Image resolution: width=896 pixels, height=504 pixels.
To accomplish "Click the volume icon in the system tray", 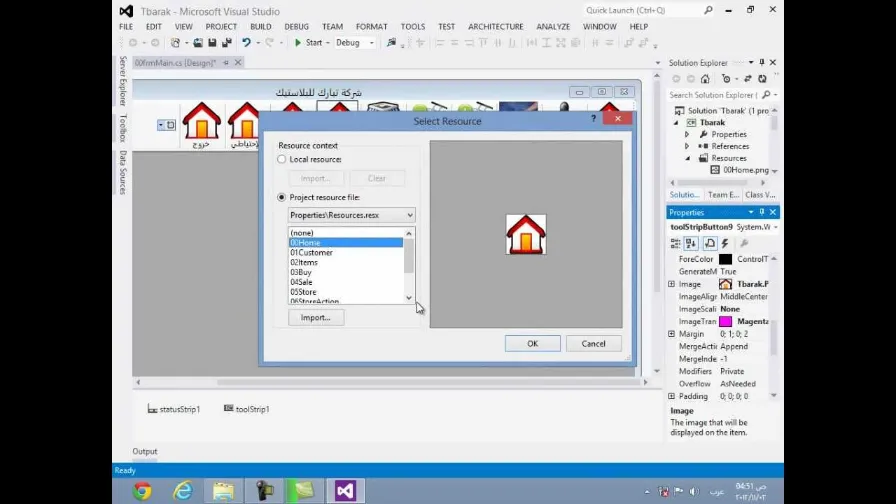I will tap(694, 491).
